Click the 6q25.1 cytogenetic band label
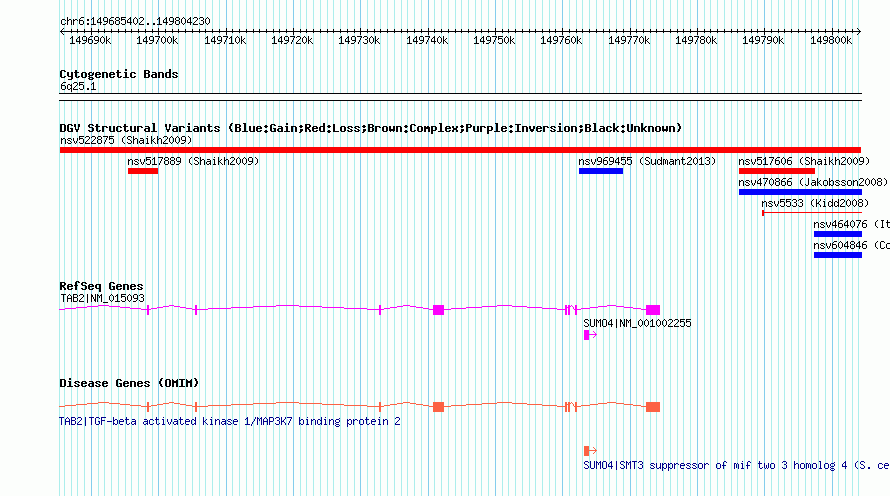Screen dimensions: 890x496 [x=78, y=86]
